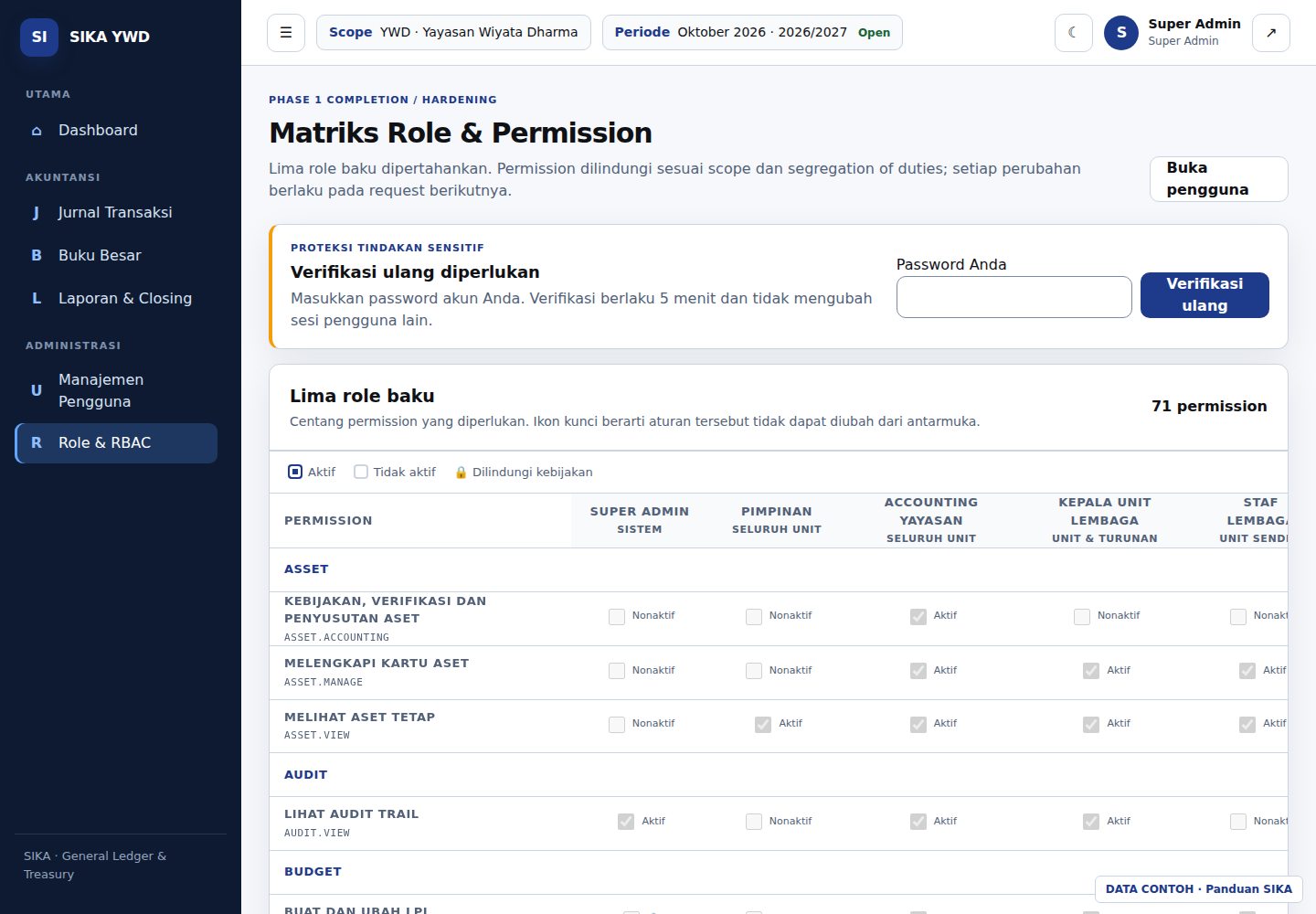Focus the Password Anda input field
Screen dimensions: 1316x914
tap(1014, 297)
